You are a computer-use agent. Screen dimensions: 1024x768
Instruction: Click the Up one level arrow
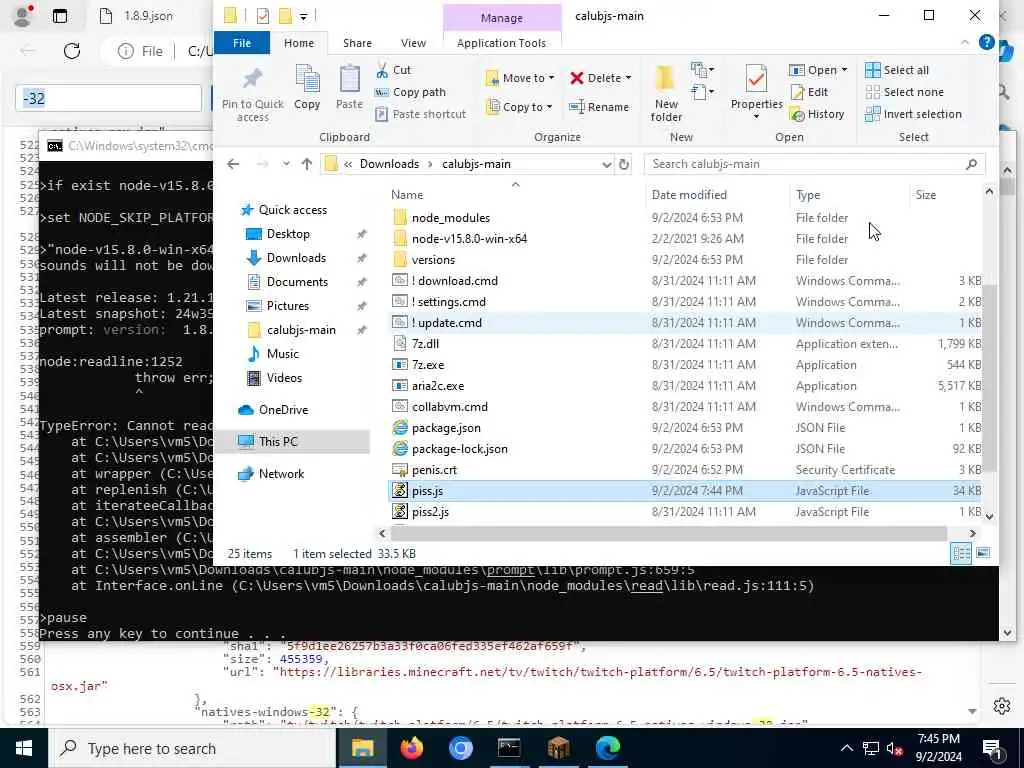tap(307, 164)
